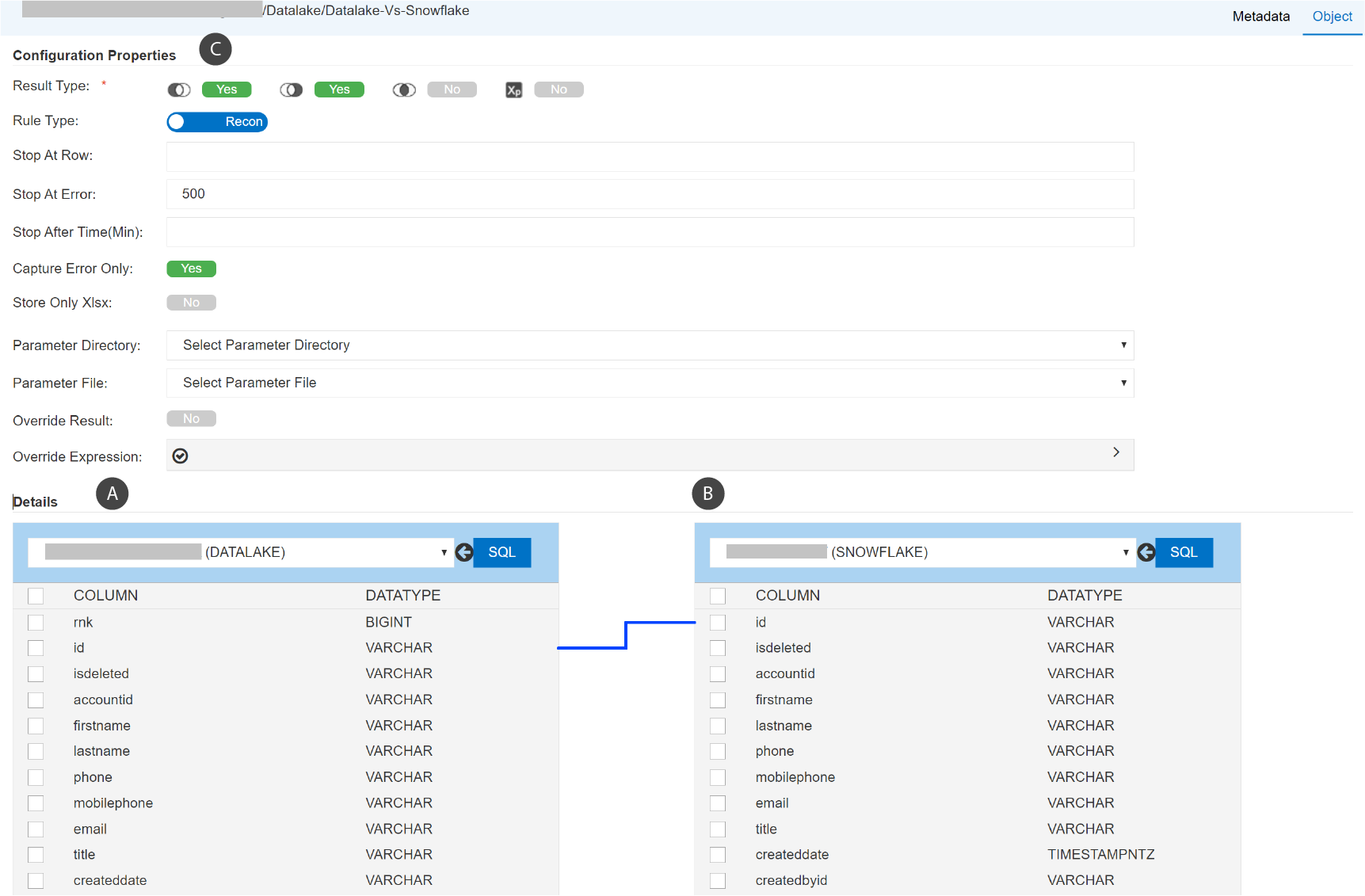This screenshot has height=896, width=1365.
Task: Switch the Rule Type Recon toggle
Action: click(x=217, y=122)
